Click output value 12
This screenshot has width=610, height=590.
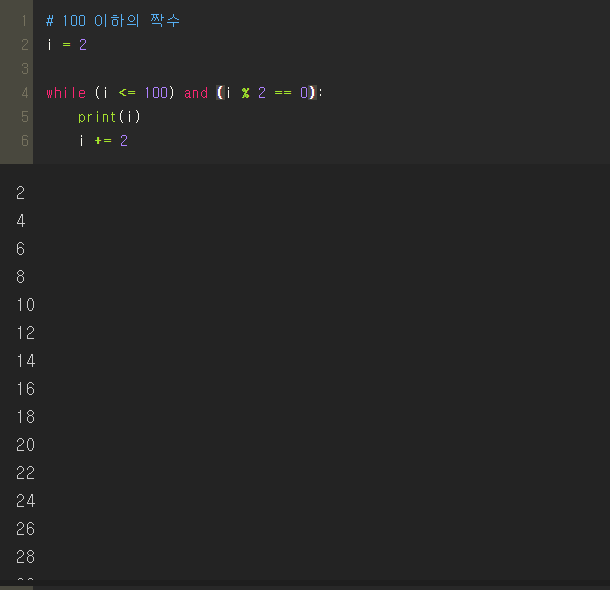[x=26, y=333]
